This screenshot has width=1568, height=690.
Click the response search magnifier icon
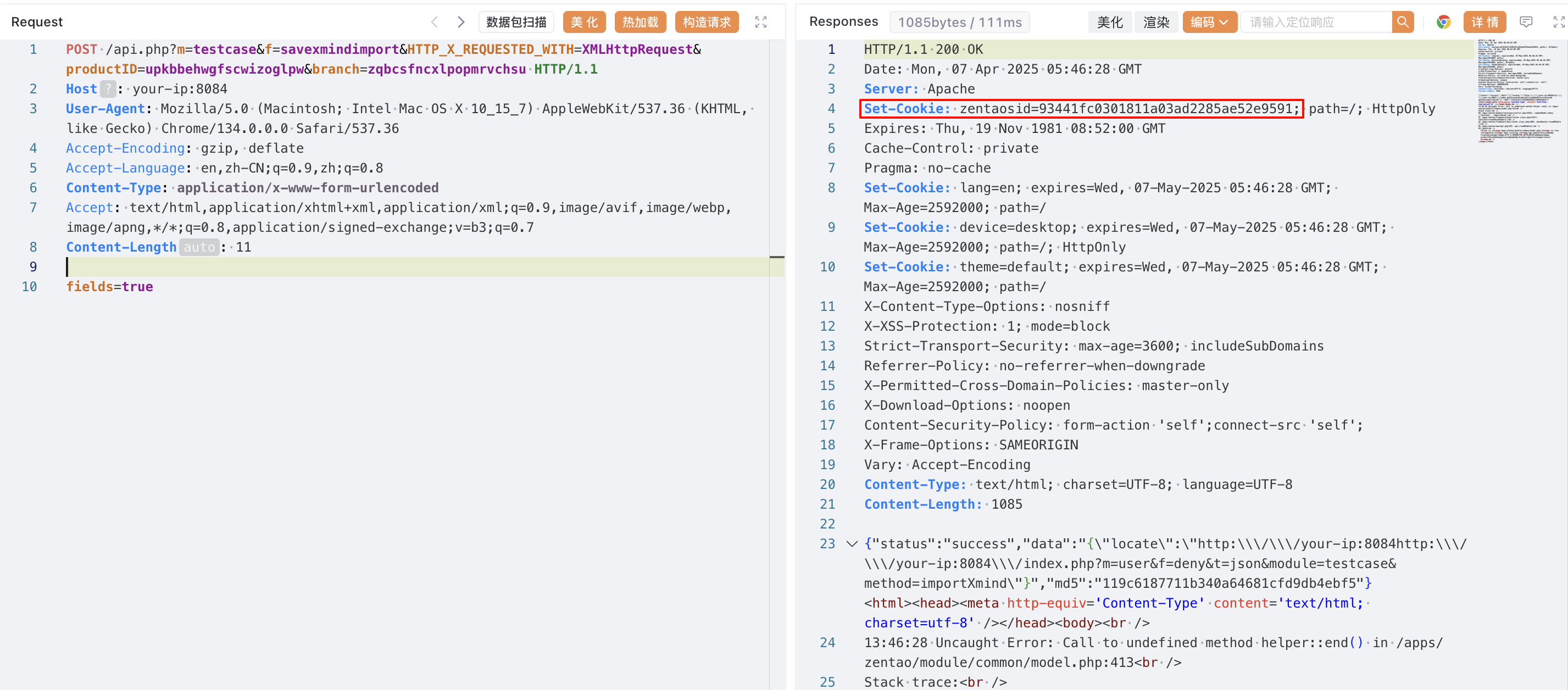[x=1402, y=23]
